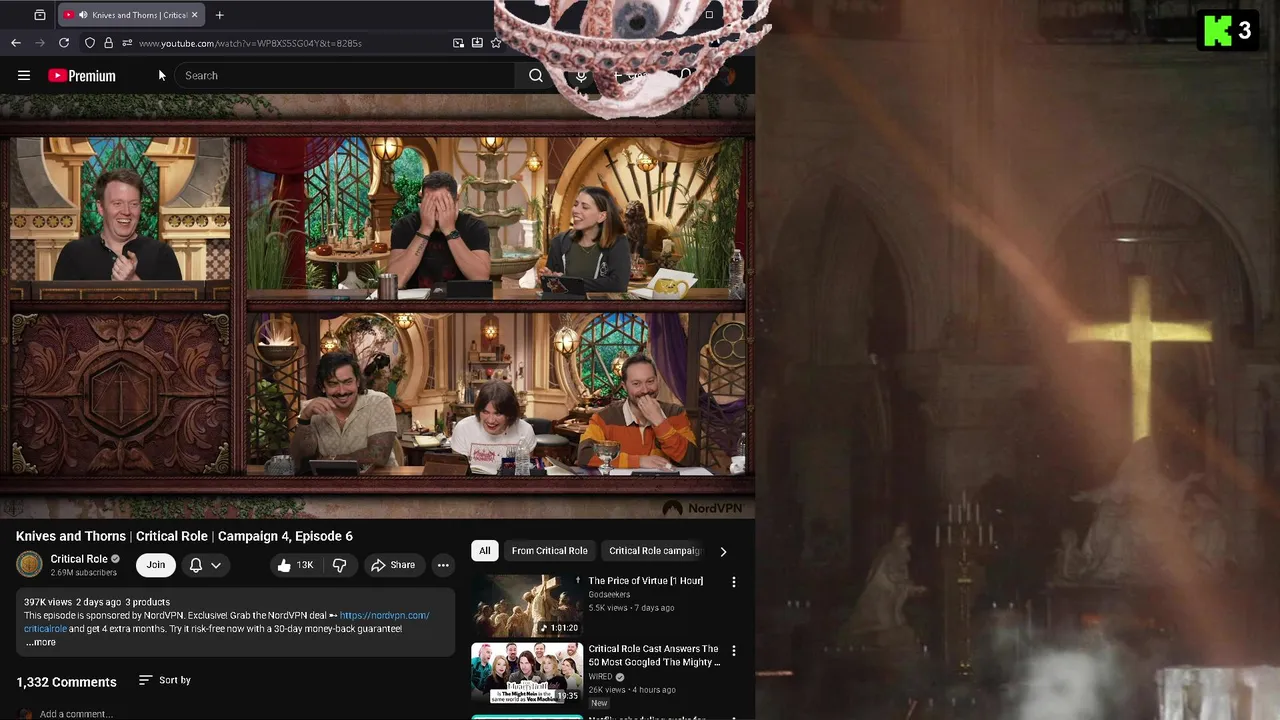Click 2.69M subscribers text
This screenshot has width=1280, height=720.
click(84, 573)
